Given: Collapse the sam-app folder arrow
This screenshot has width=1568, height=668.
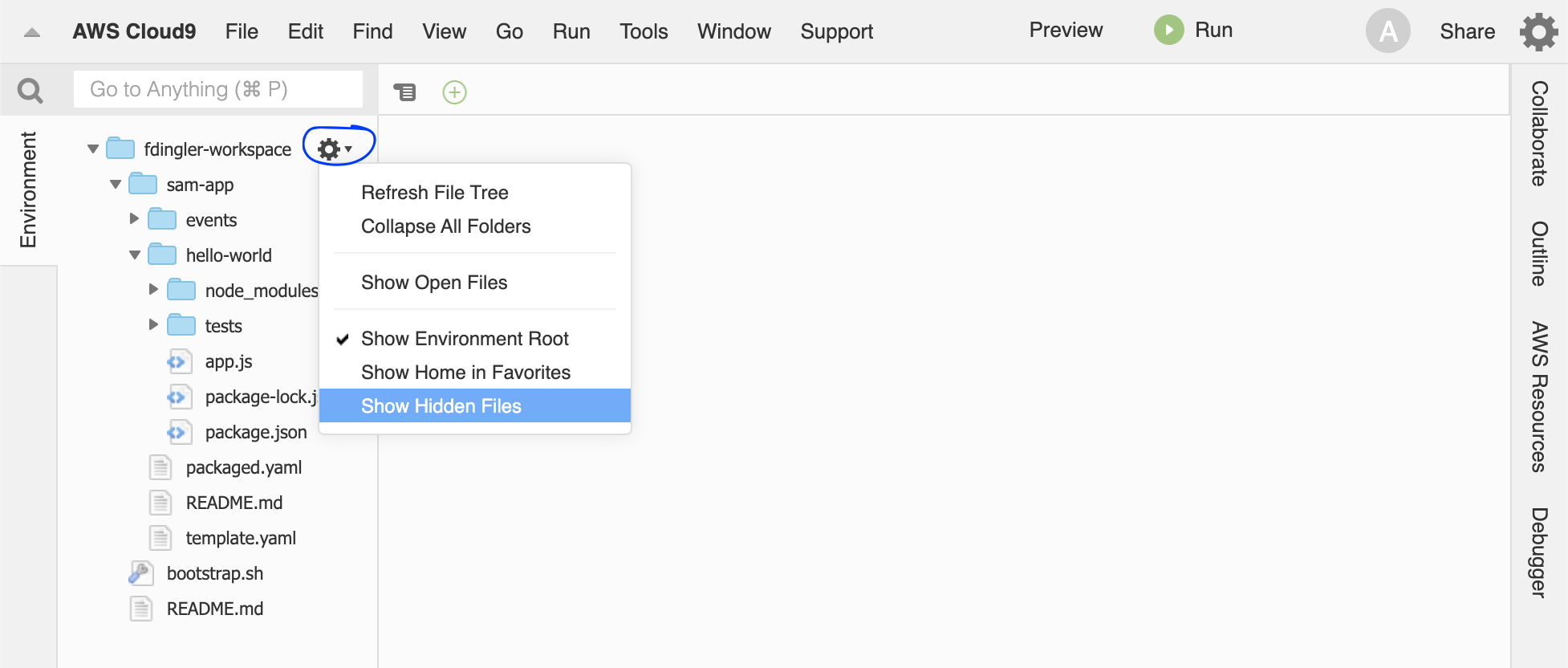Looking at the screenshot, I should point(116,184).
